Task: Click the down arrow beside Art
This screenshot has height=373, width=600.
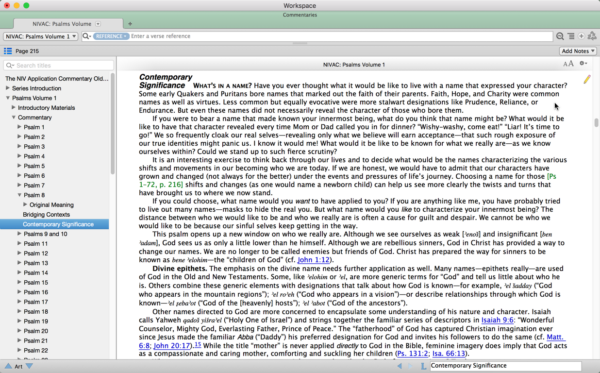Action: click(29, 366)
